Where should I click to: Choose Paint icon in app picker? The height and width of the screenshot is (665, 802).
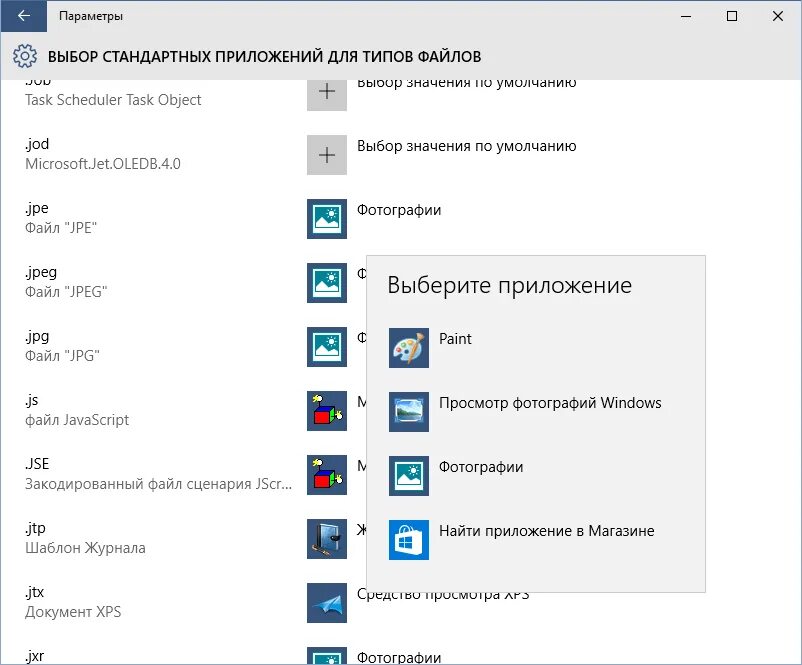pyautogui.click(x=409, y=348)
